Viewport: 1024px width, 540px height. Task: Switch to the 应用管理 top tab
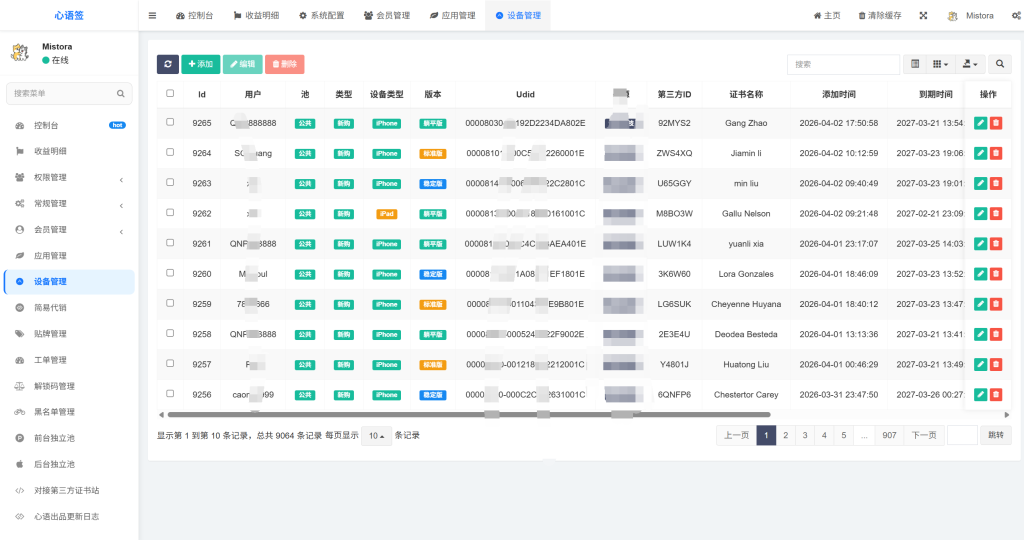click(x=453, y=16)
